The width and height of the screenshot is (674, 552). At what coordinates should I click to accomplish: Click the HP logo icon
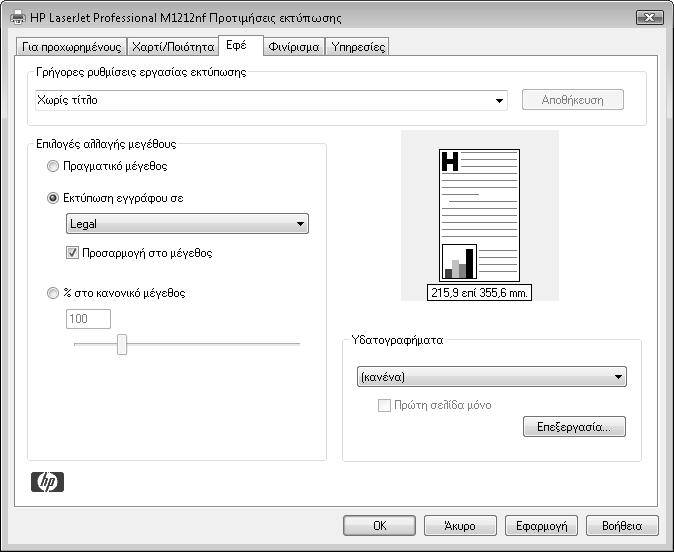(47, 482)
